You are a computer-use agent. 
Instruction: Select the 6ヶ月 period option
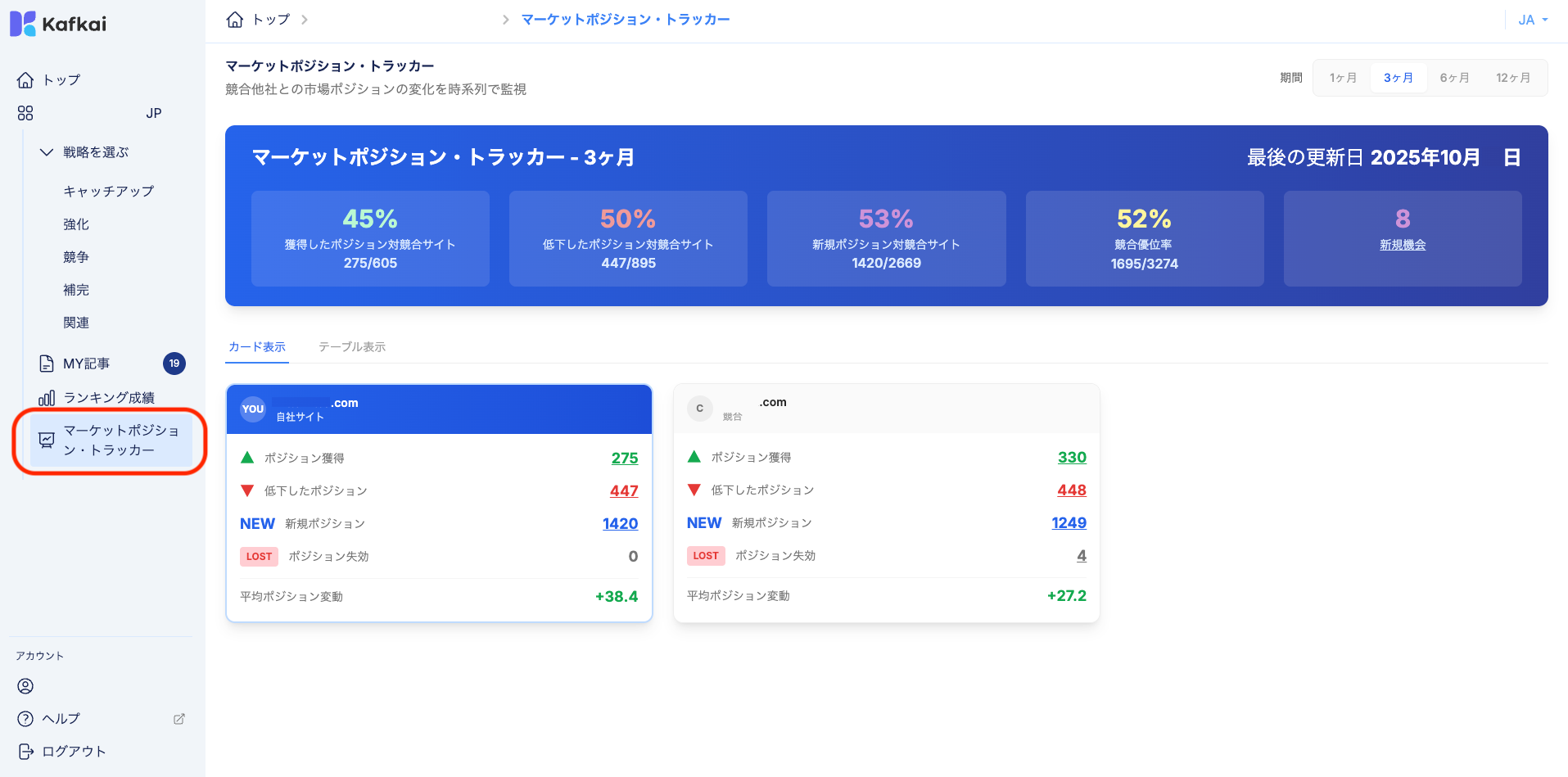click(1455, 77)
